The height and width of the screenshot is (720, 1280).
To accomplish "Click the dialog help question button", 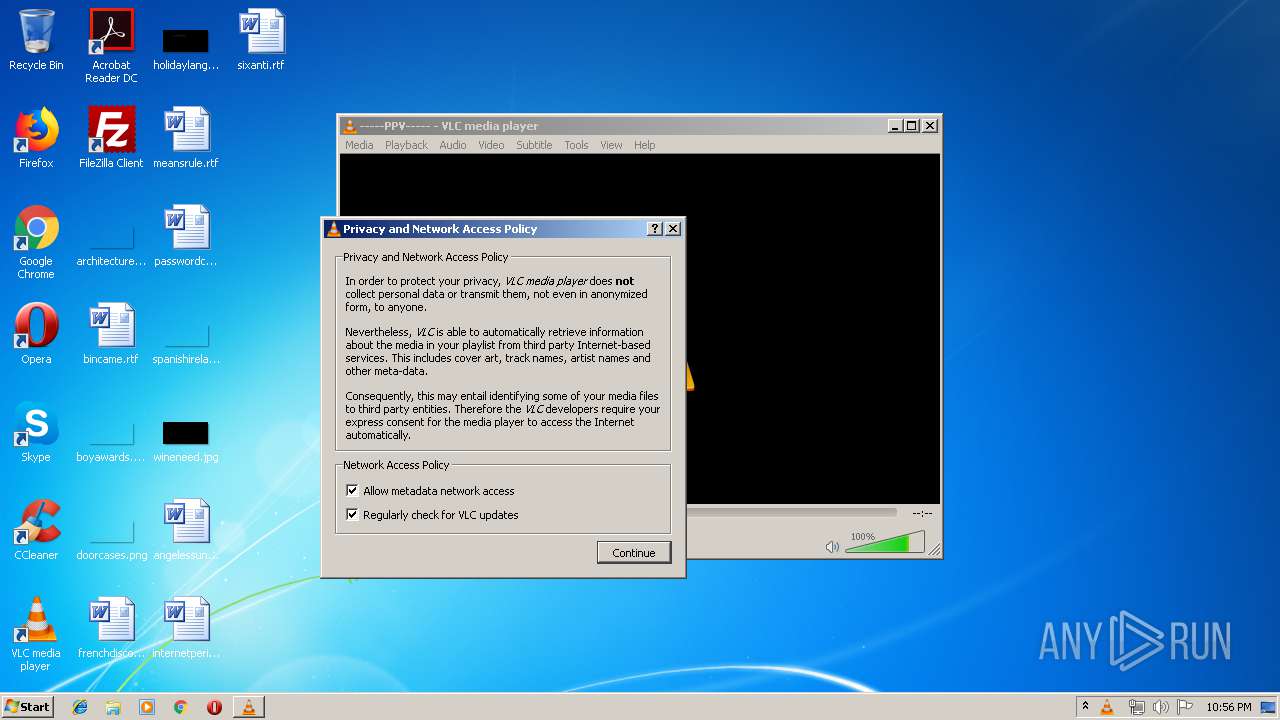I will [x=655, y=229].
